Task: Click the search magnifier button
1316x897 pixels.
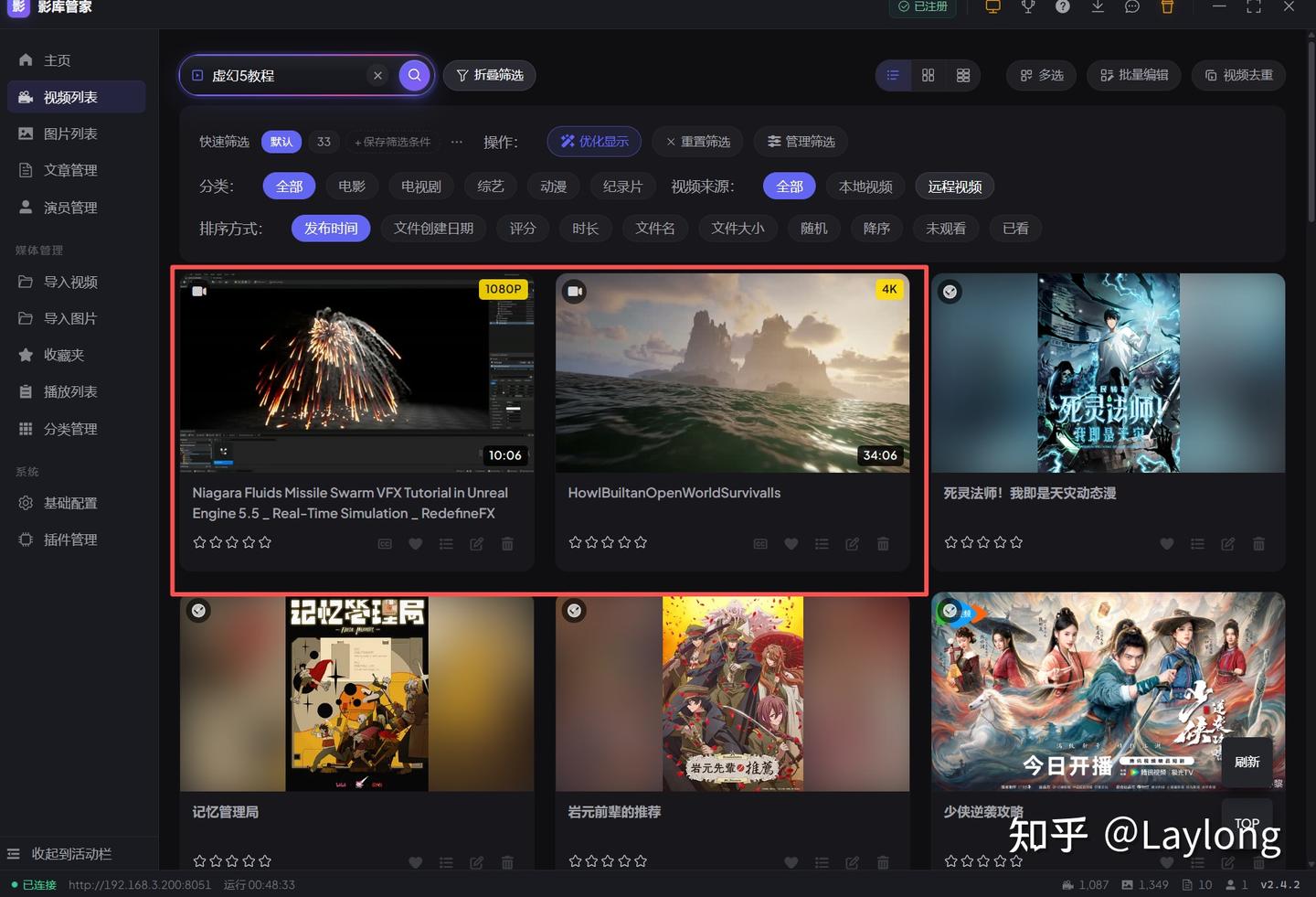Action: pyautogui.click(x=414, y=75)
